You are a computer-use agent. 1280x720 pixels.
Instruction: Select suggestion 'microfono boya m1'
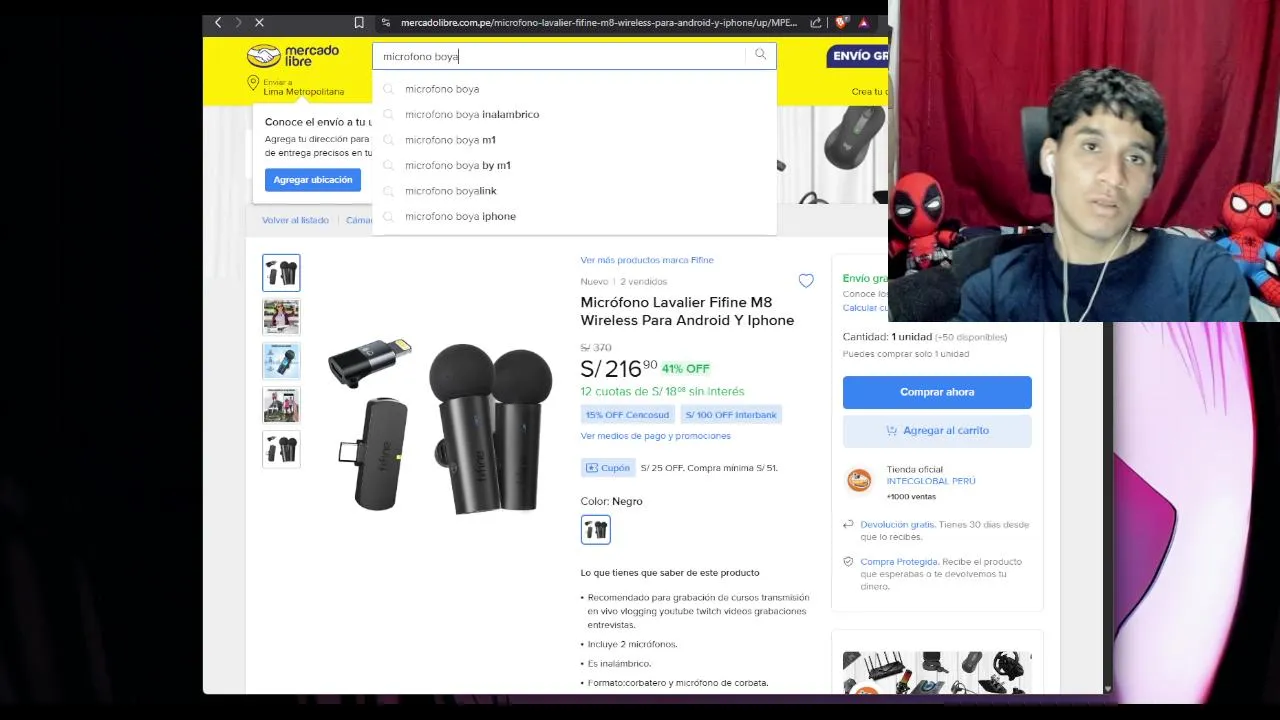[574, 140]
